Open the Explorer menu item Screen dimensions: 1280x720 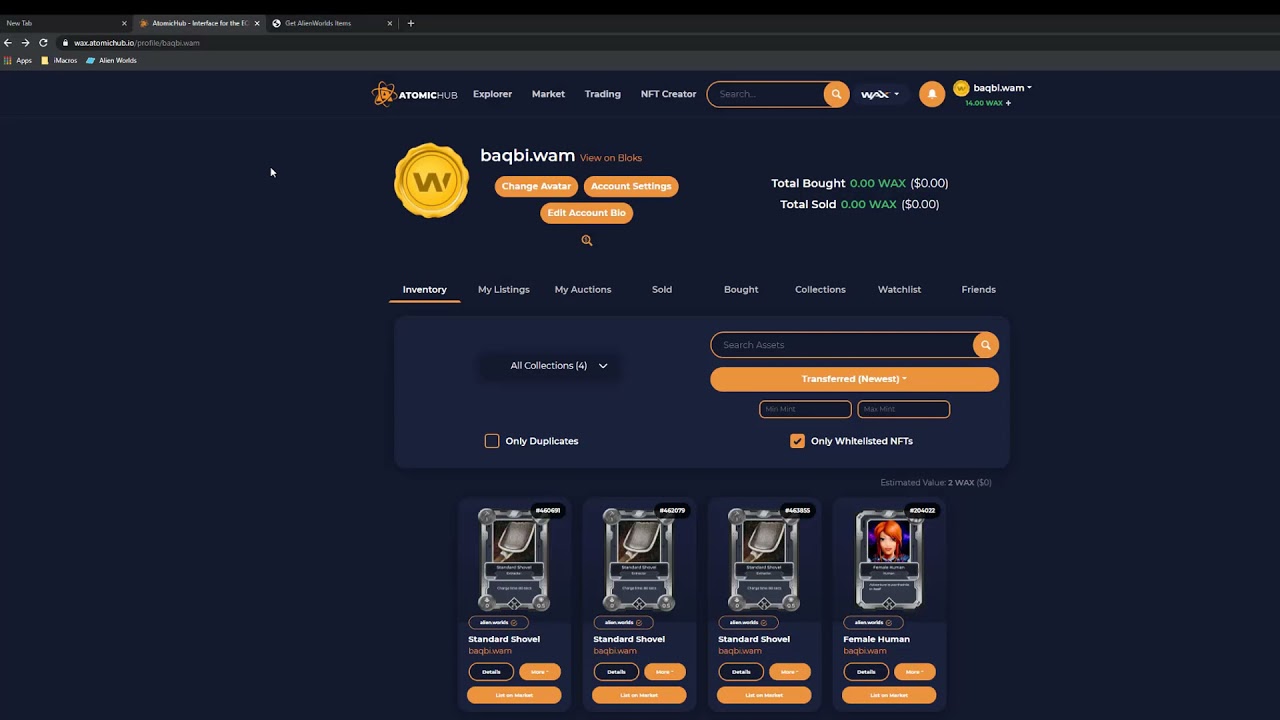click(492, 94)
